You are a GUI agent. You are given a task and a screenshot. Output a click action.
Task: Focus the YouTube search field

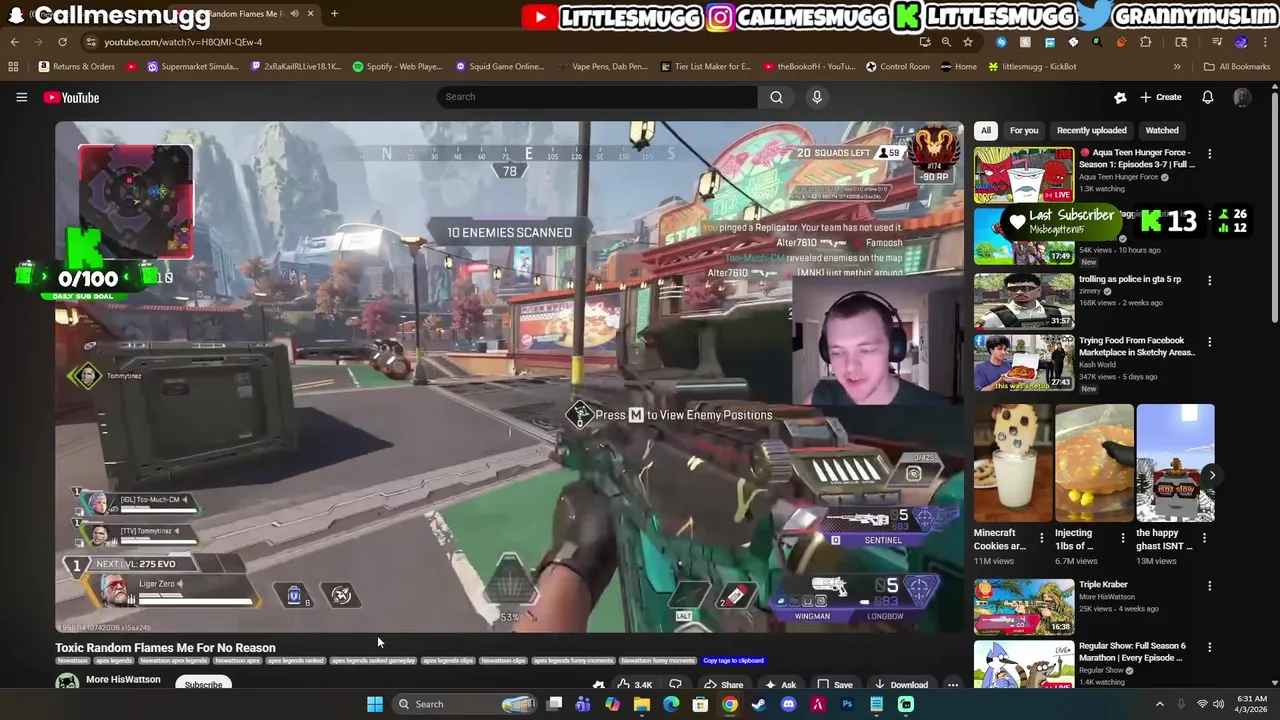pyautogui.click(x=597, y=97)
